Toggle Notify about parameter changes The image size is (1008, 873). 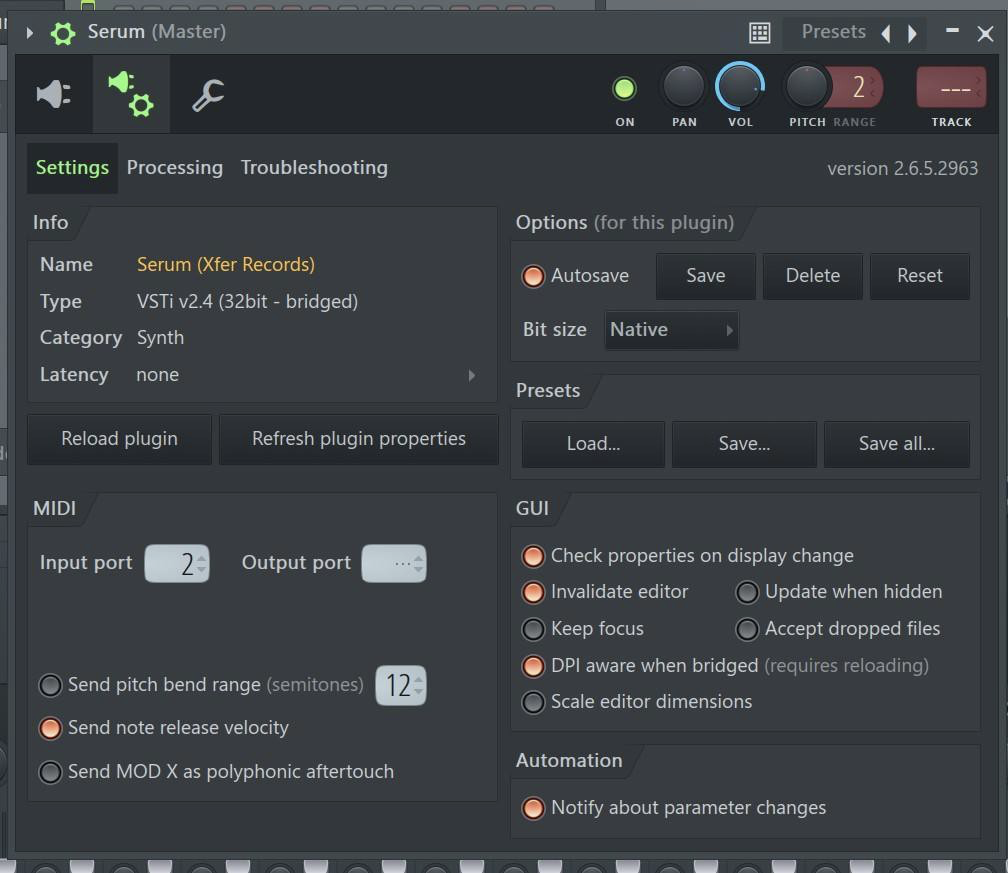click(x=533, y=808)
